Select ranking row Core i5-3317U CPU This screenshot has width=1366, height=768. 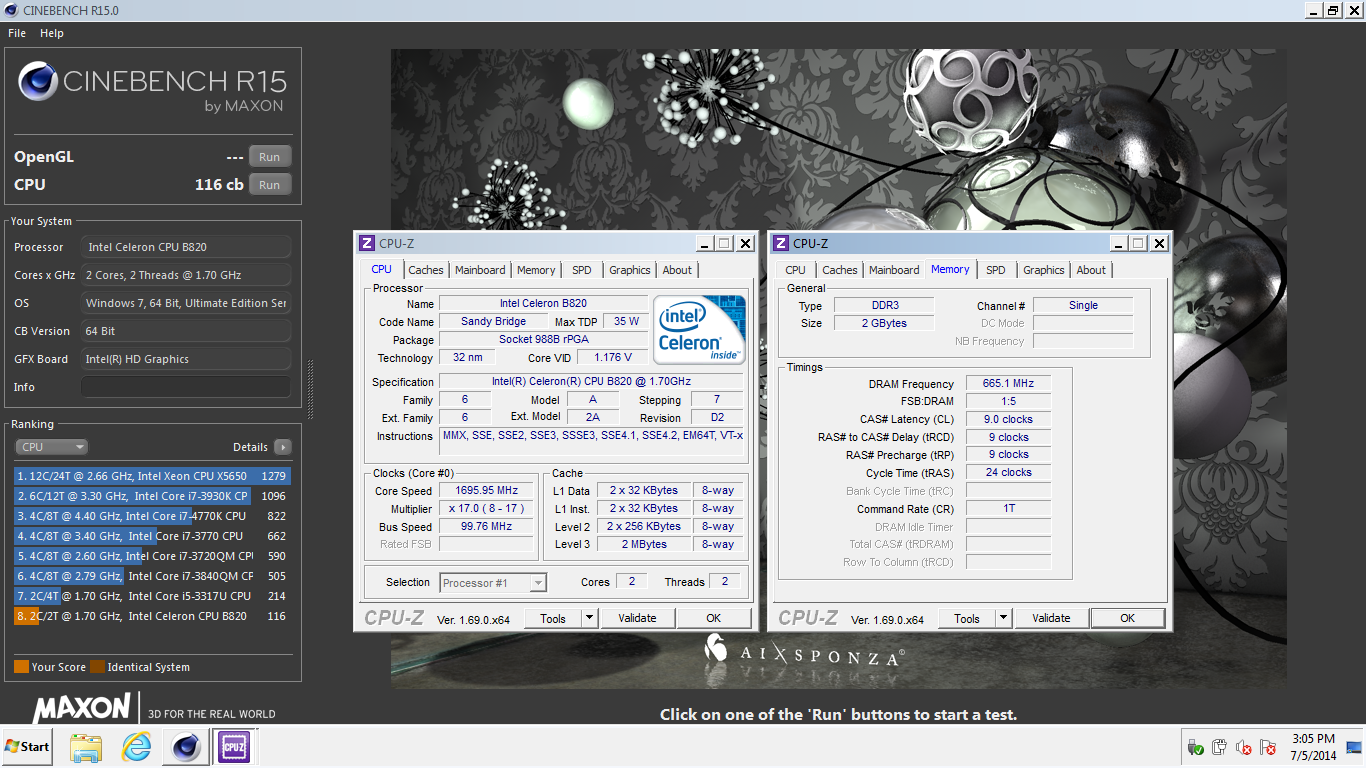pyautogui.click(x=152, y=596)
